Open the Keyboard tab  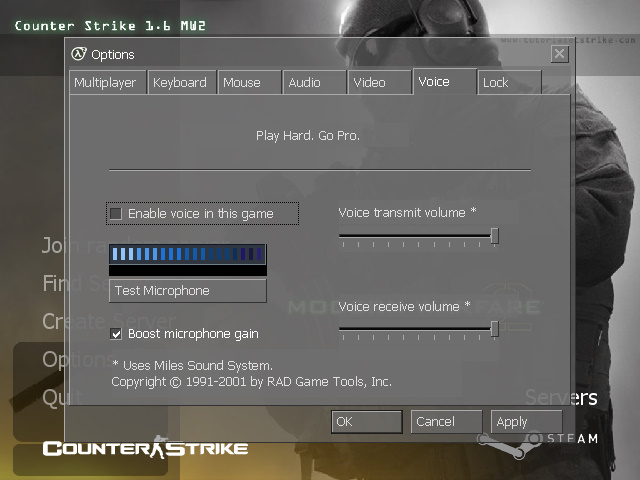point(180,83)
